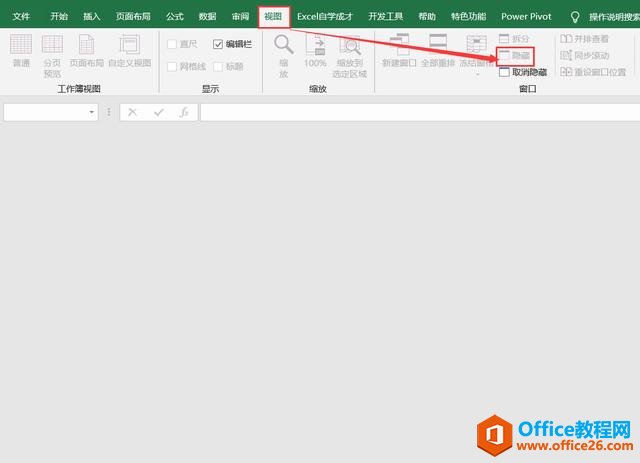Switch to the 审阅 (Review) tab
Screen dimensions: 640x463
click(240, 16)
